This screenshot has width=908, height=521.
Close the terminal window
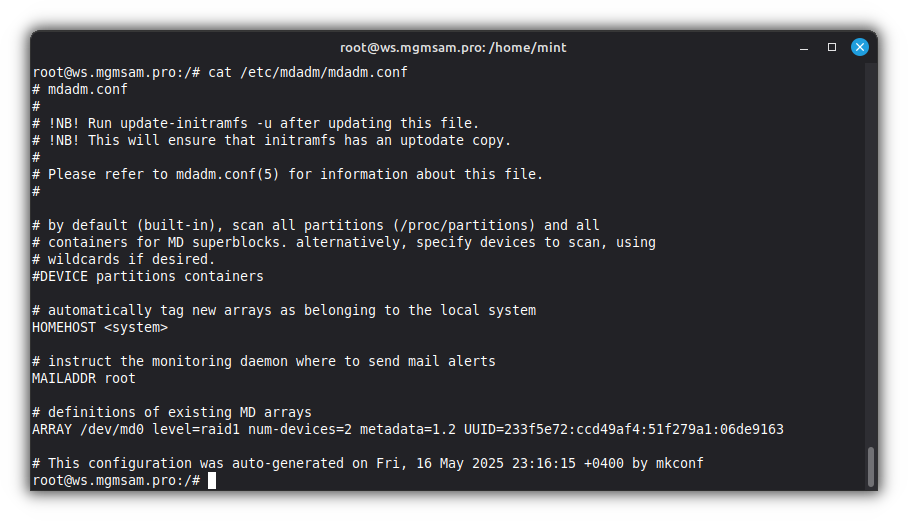pyautogui.click(x=859, y=47)
